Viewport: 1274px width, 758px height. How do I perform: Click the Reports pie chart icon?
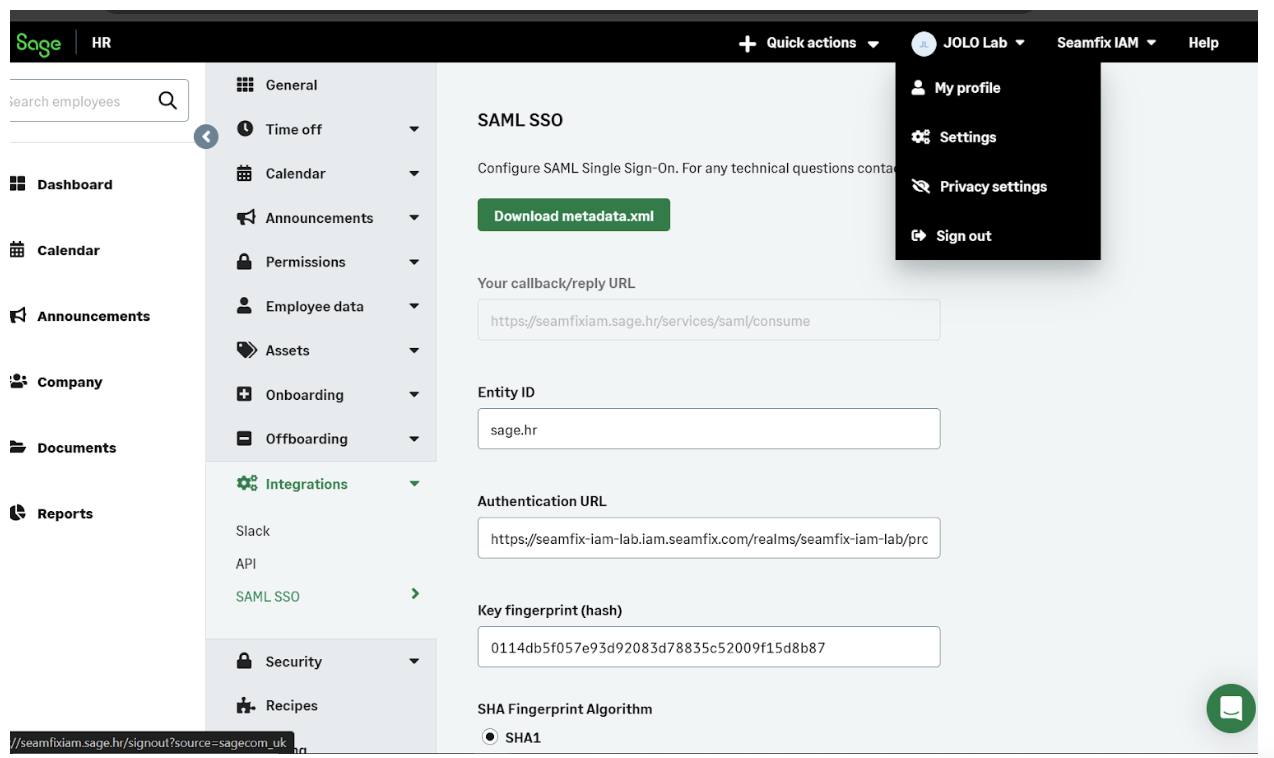pos(17,513)
